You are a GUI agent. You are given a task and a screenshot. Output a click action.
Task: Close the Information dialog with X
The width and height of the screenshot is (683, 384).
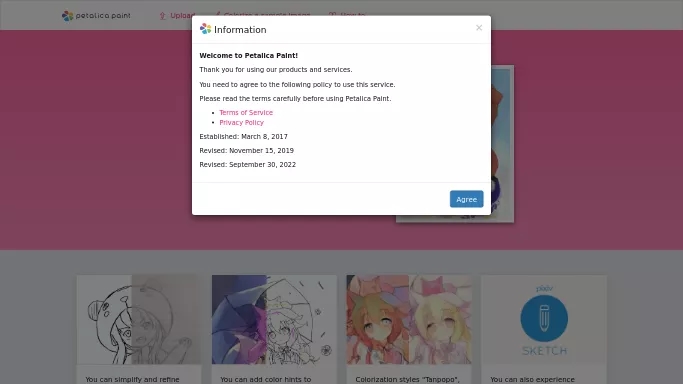click(x=479, y=28)
